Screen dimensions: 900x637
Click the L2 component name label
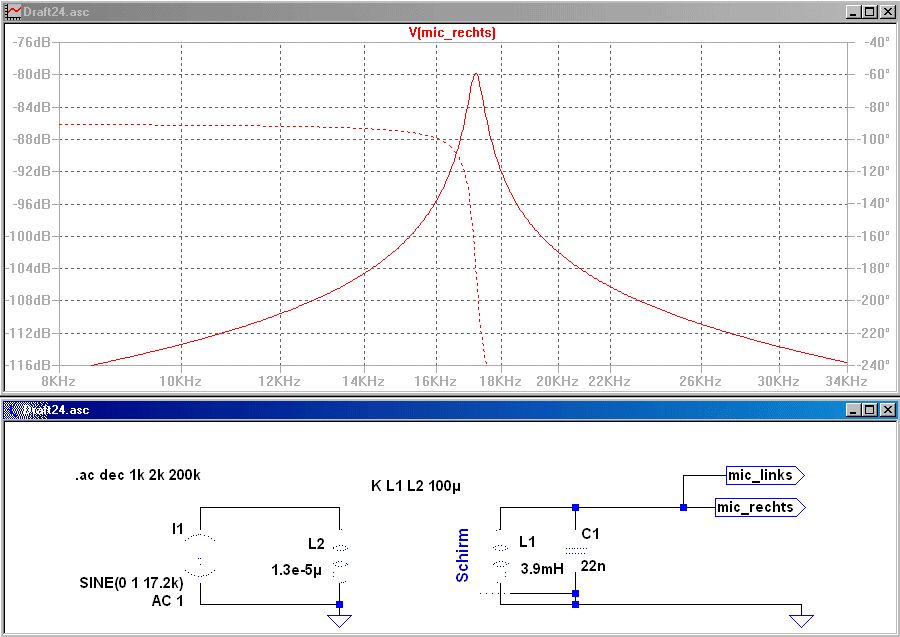[x=316, y=544]
